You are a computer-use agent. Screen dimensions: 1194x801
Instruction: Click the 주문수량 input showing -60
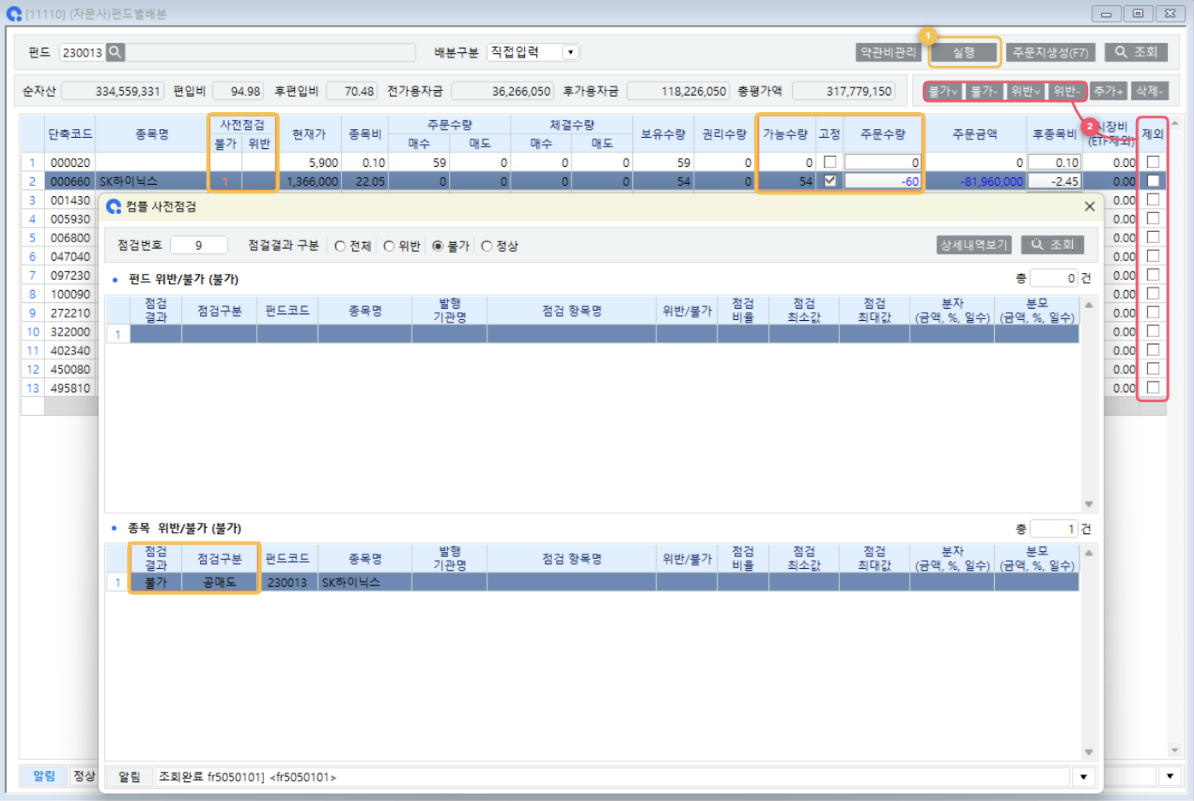click(x=883, y=181)
